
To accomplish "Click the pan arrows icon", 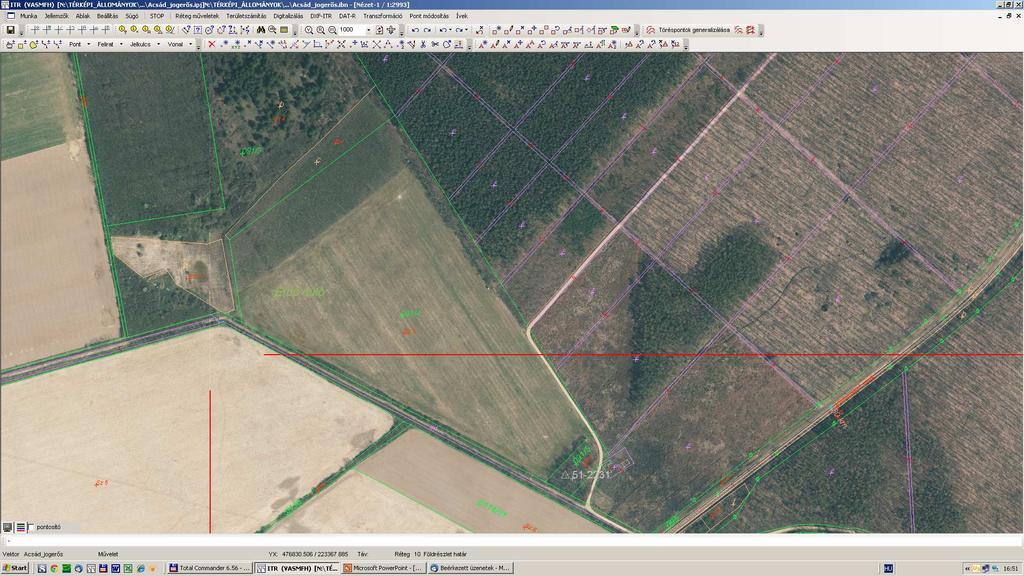I will tap(391, 30).
